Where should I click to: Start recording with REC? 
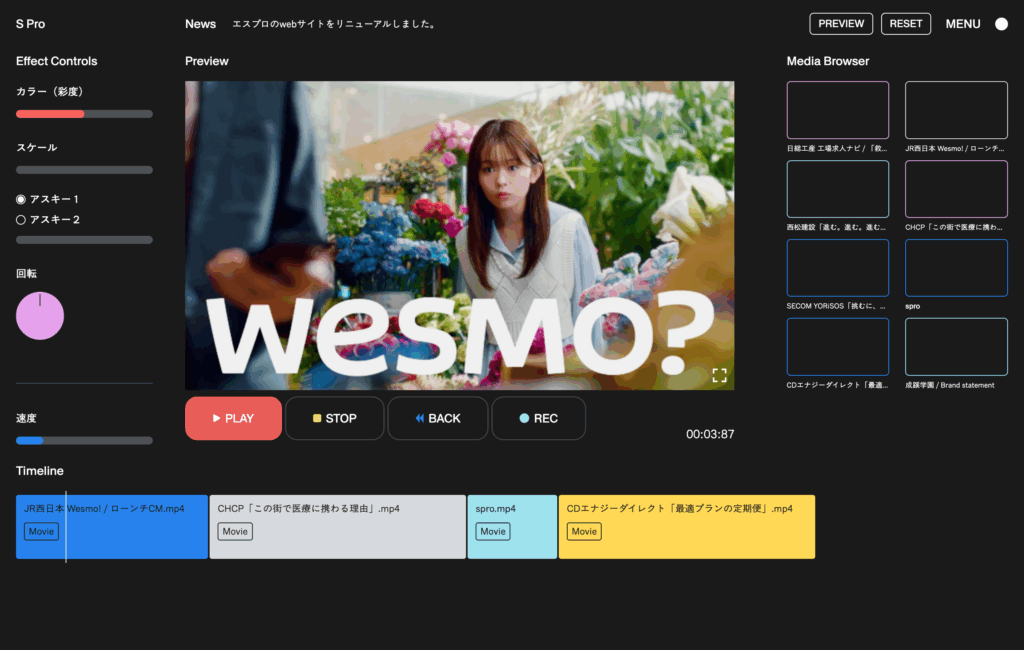[538, 418]
